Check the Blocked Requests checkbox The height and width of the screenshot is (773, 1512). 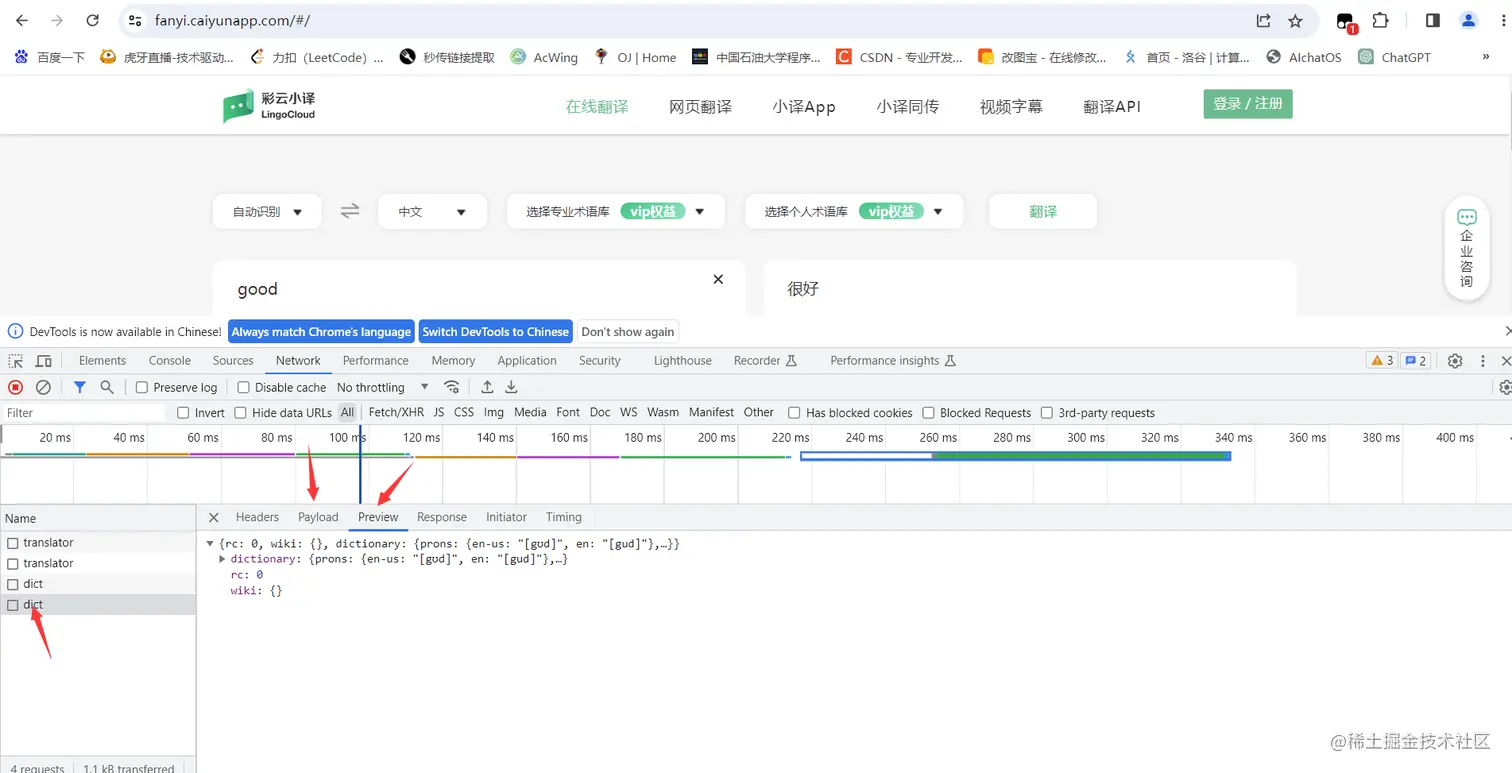928,413
